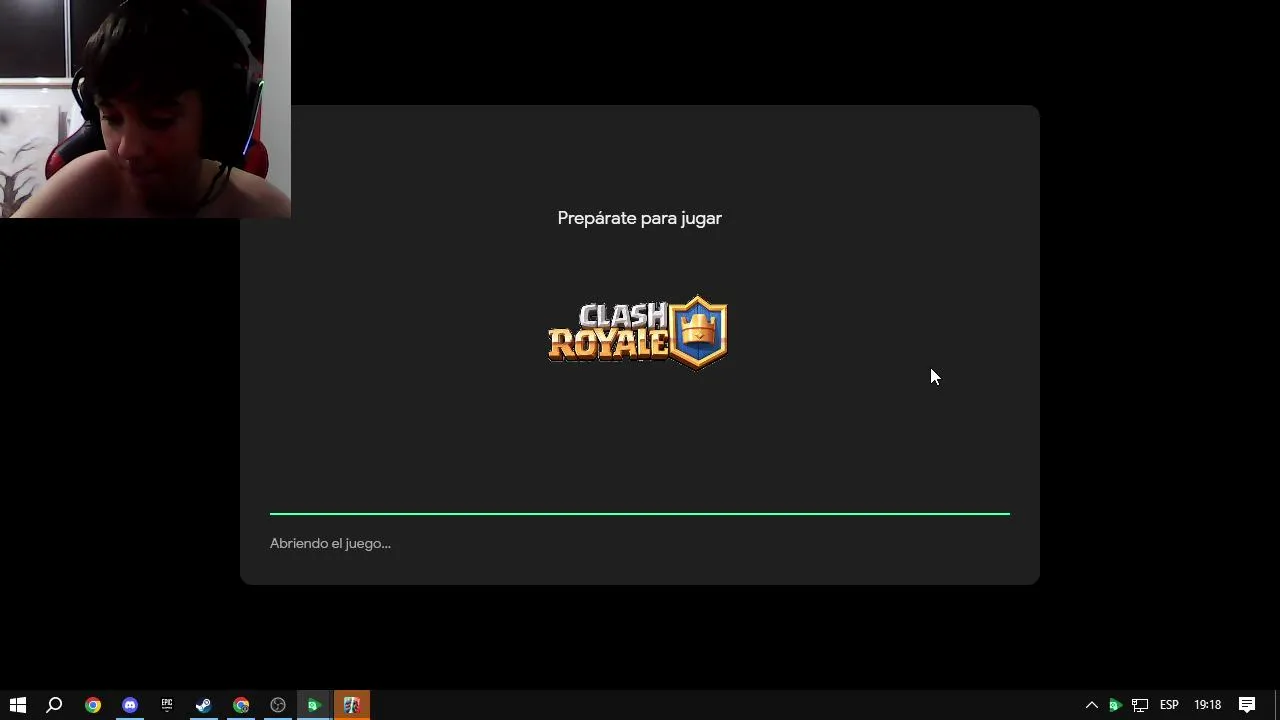Click the Show desktop strip
1280x720 pixels.
(x=1277, y=705)
